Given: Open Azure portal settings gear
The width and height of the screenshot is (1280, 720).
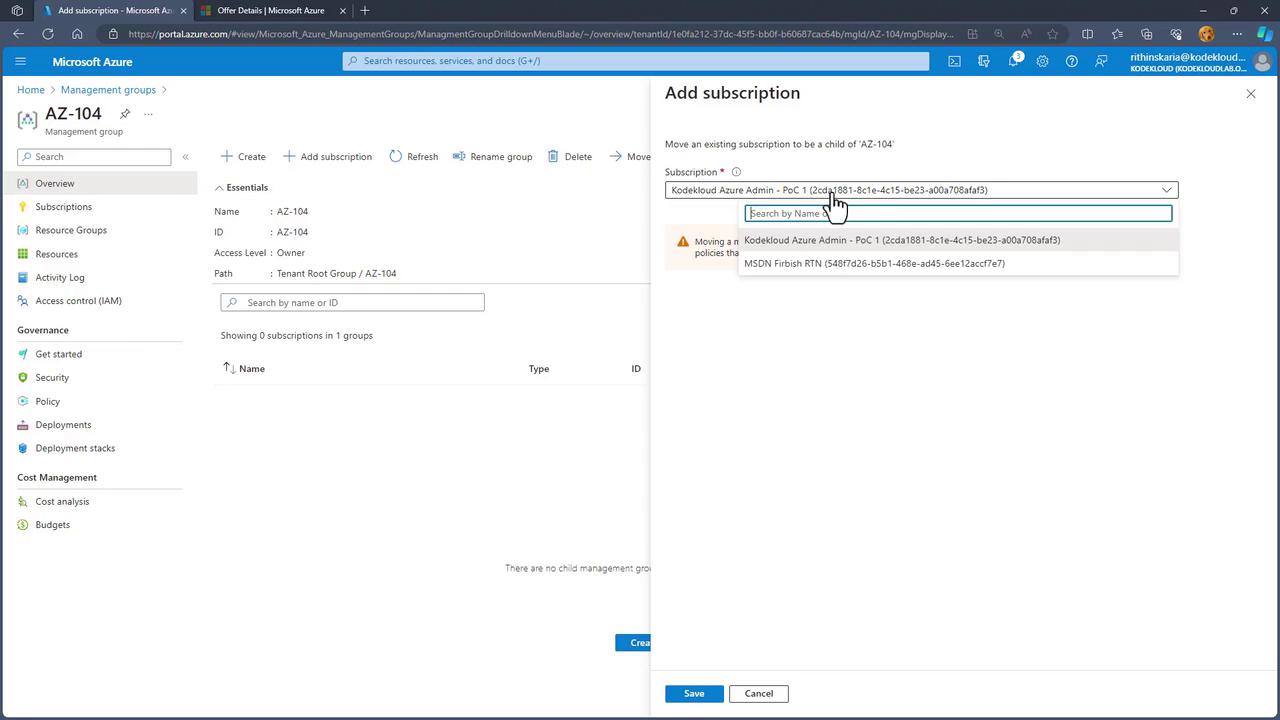Looking at the screenshot, I should 1042,61.
